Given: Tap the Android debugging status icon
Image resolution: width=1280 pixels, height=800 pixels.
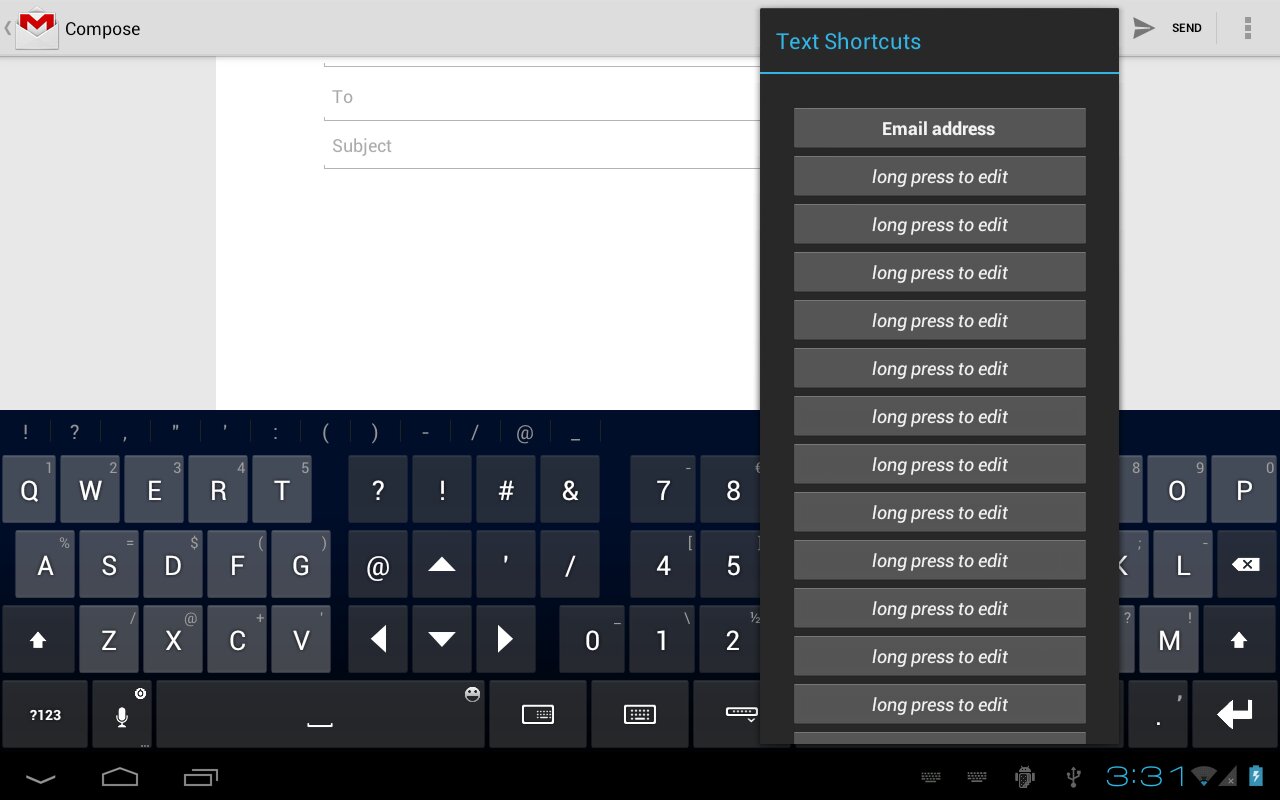Looking at the screenshot, I should tap(1024, 777).
